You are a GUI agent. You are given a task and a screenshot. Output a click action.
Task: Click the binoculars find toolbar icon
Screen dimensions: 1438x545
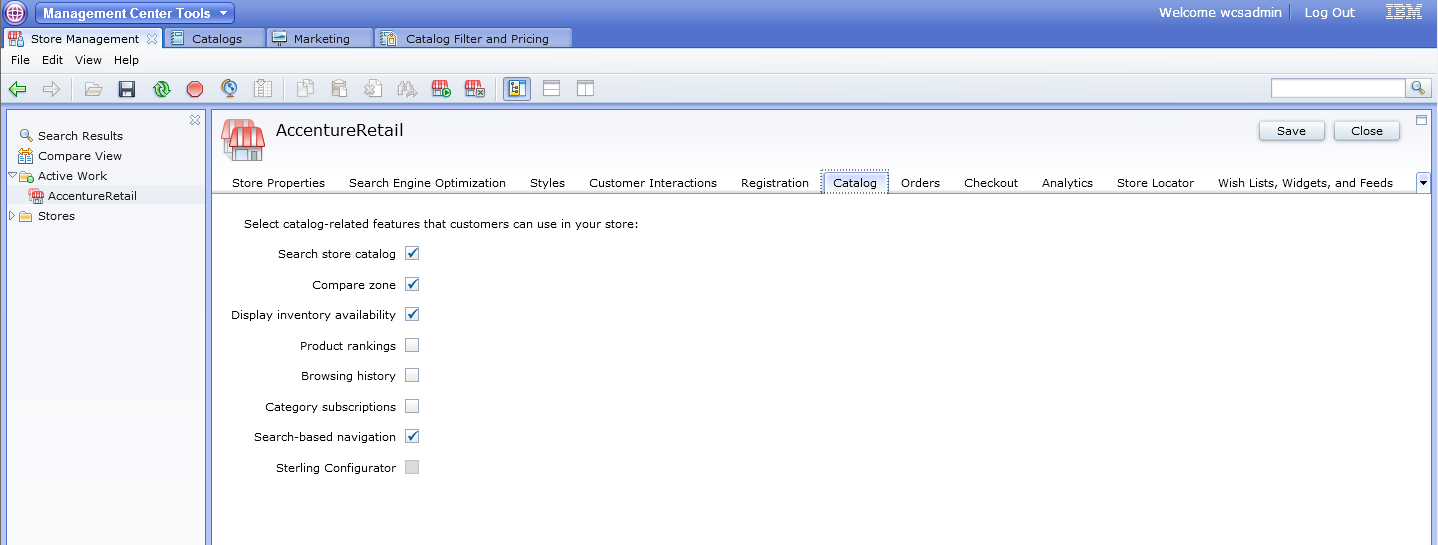pos(407,89)
